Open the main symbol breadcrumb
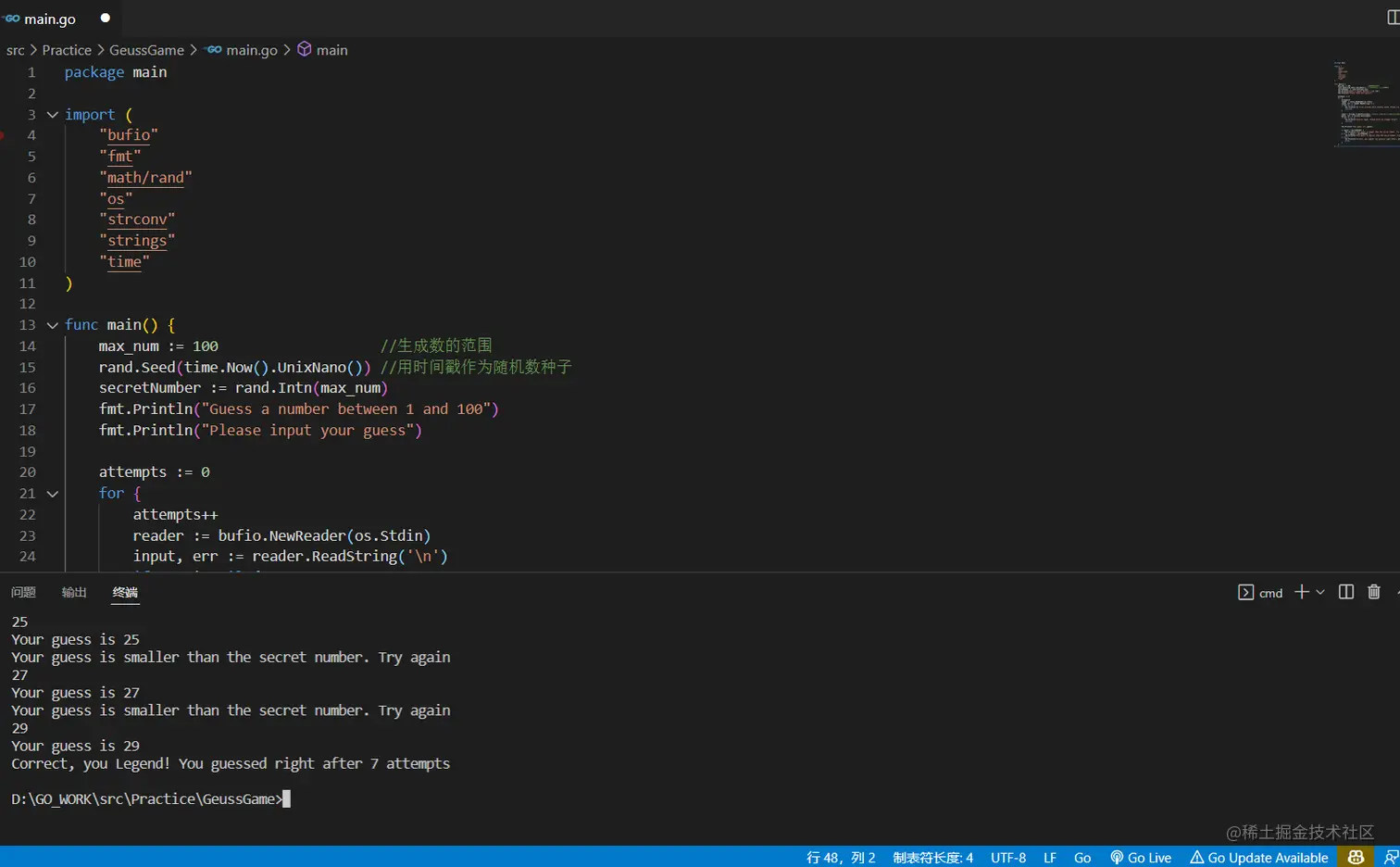The height and width of the screenshot is (867, 1400). coord(322,50)
